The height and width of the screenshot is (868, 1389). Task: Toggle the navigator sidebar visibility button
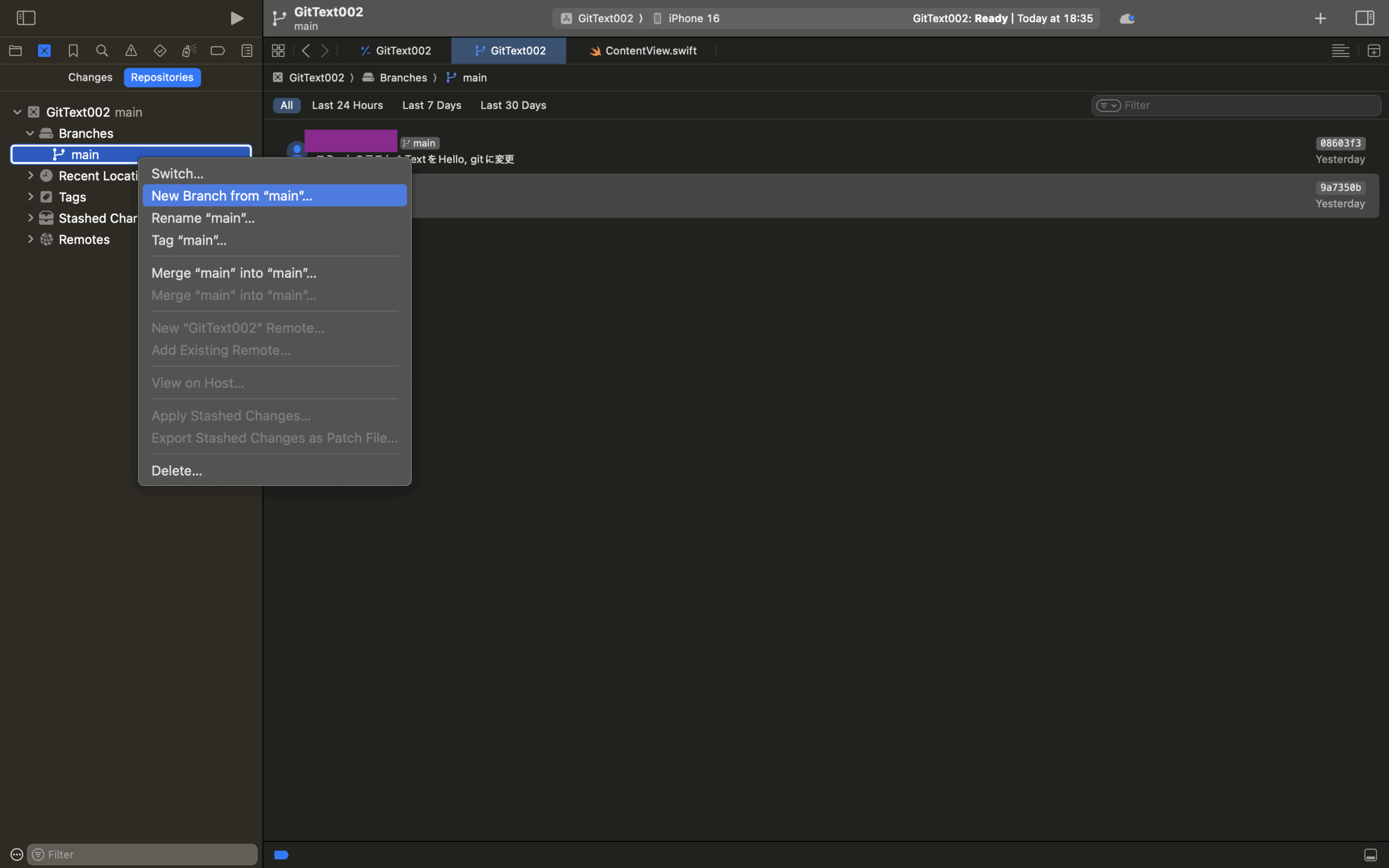[x=26, y=18]
